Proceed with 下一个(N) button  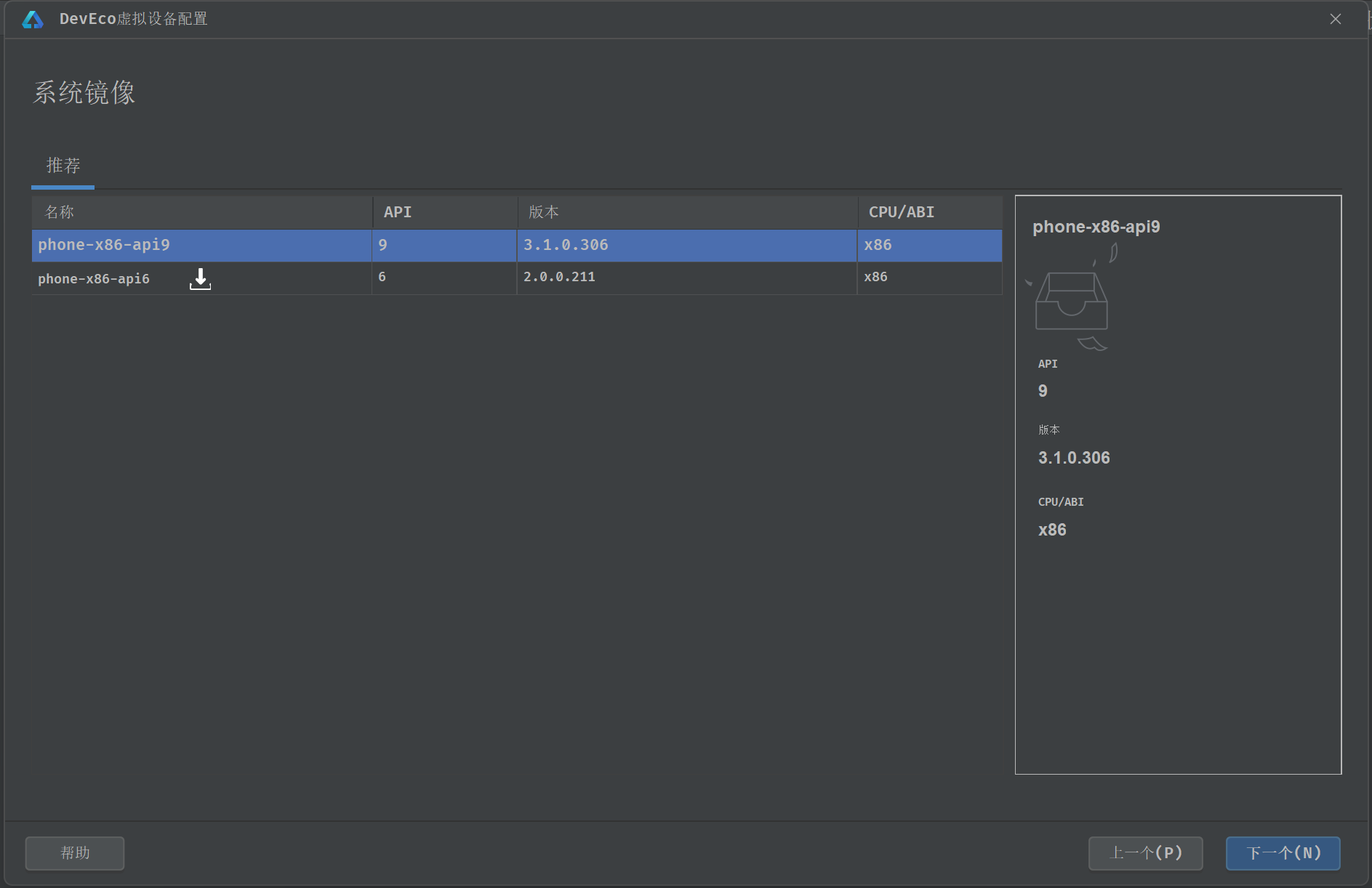[x=1283, y=853]
